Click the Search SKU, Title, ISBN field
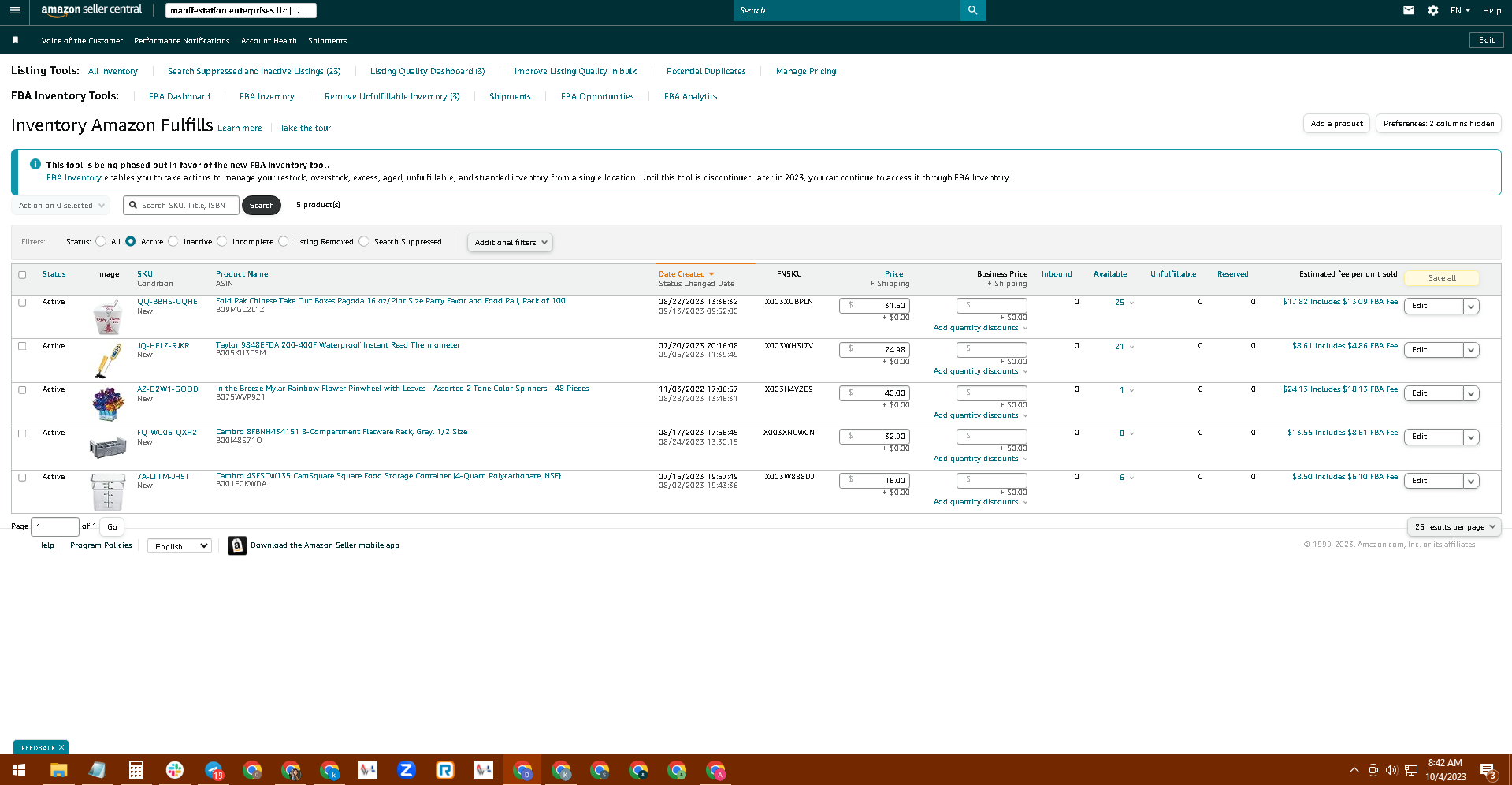 coord(181,206)
